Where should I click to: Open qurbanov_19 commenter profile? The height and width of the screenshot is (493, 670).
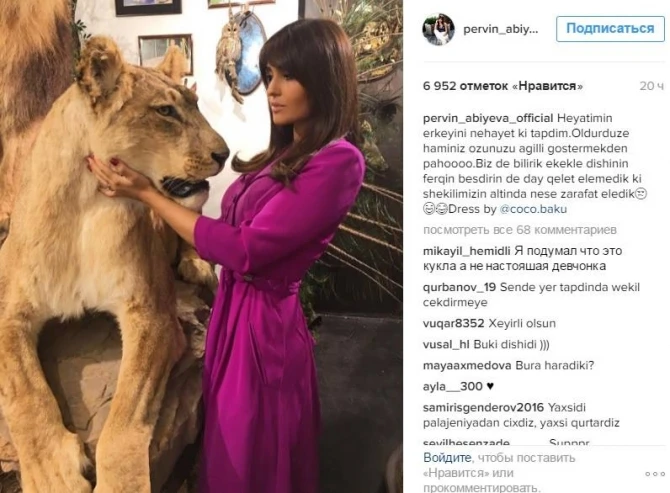459,287
